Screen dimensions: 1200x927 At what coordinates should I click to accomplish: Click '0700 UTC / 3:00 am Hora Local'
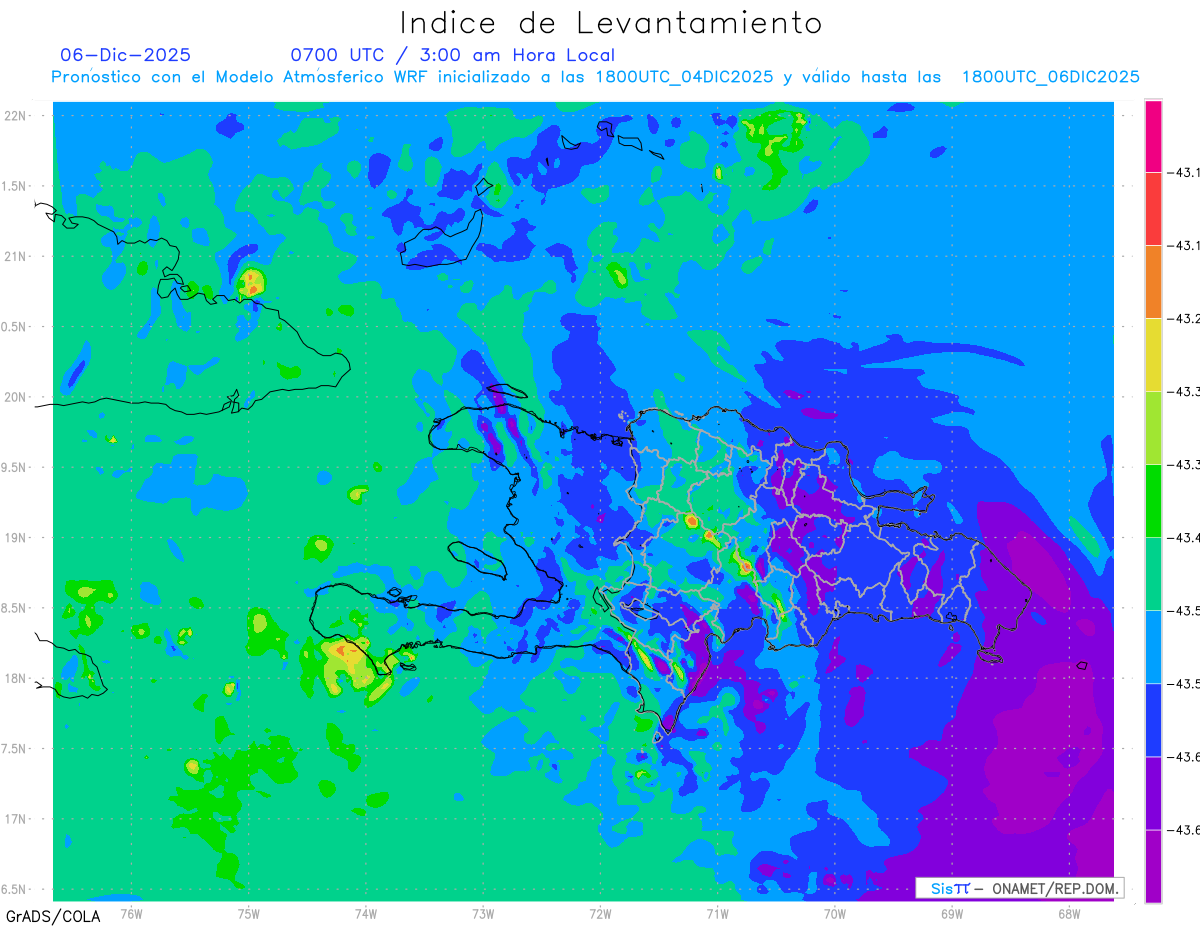click(x=453, y=55)
